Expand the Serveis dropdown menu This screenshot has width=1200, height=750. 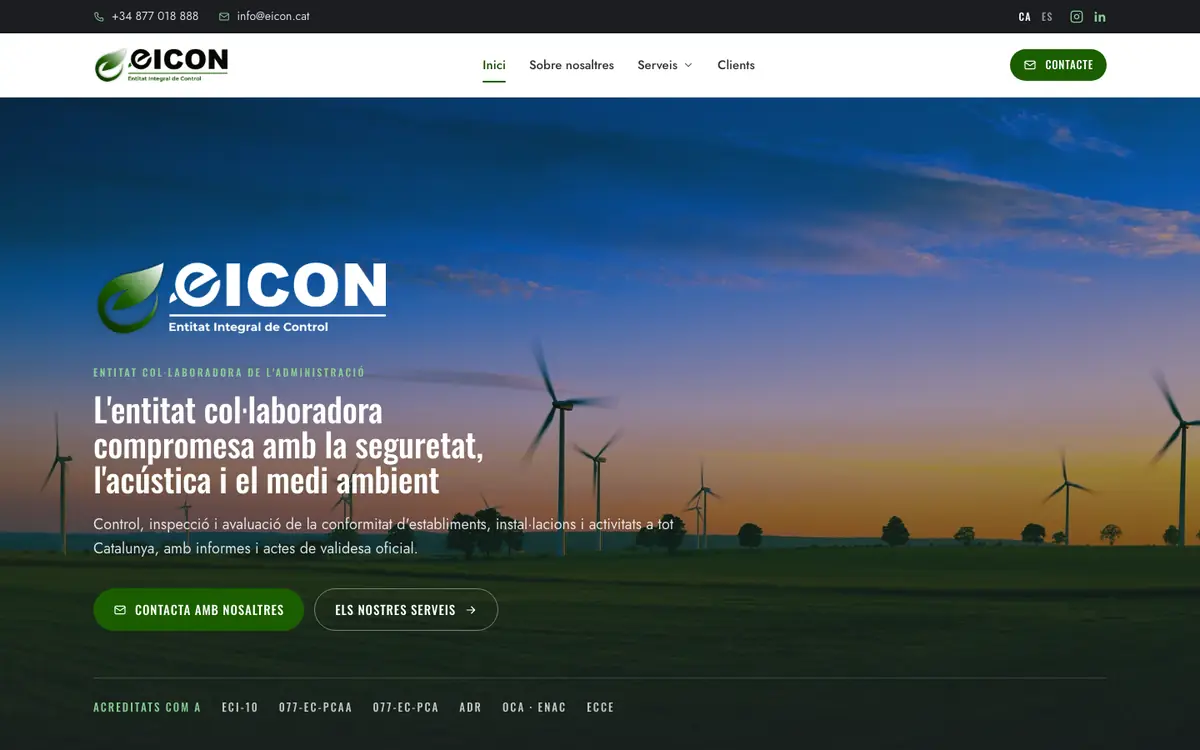tap(665, 65)
